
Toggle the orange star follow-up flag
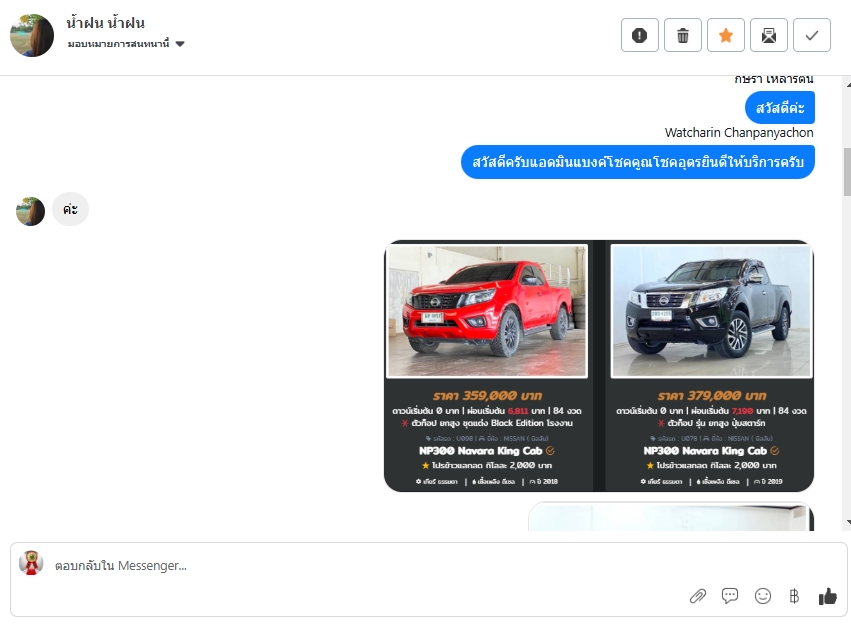click(x=726, y=35)
